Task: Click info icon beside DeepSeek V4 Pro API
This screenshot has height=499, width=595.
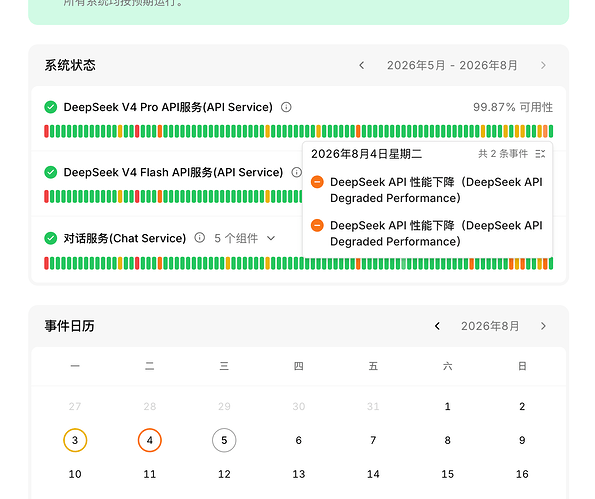Action: pyautogui.click(x=286, y=107)
